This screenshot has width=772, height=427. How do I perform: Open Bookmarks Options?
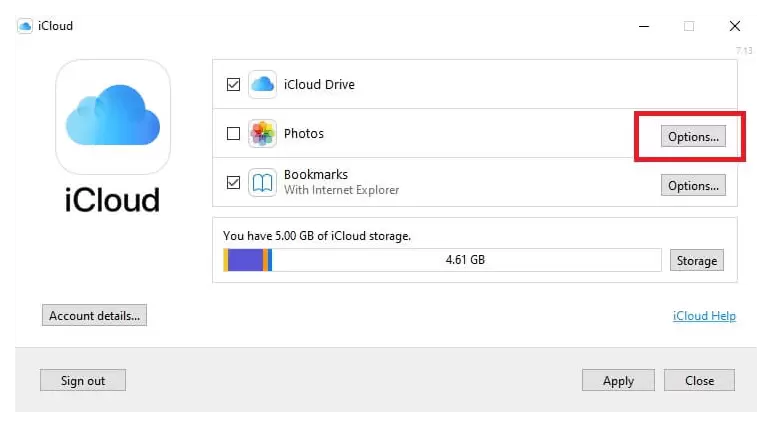pos(693,185)
